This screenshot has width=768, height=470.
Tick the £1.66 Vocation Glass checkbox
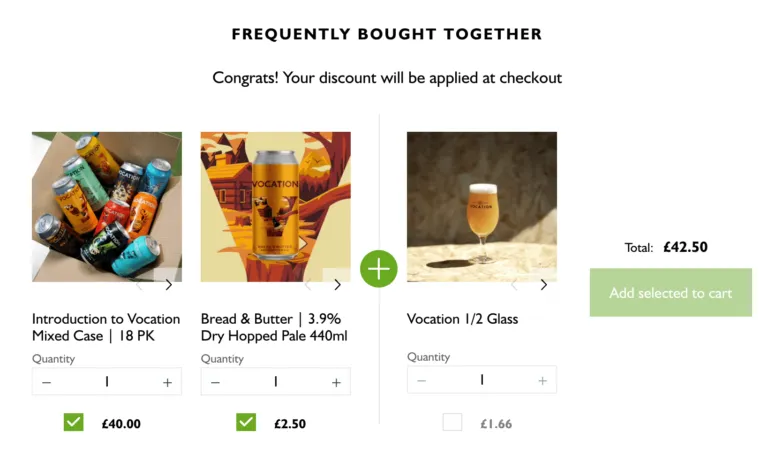[x=452, y=422]
